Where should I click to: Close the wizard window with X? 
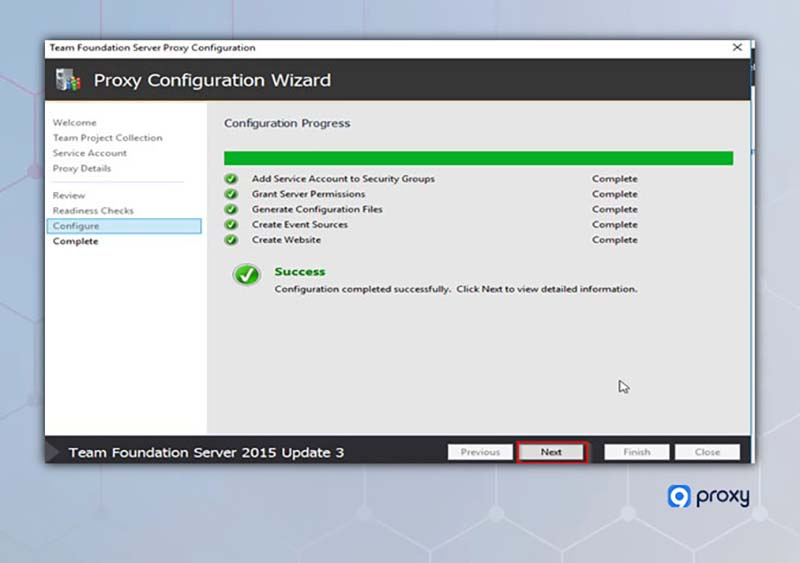[737, 48]
